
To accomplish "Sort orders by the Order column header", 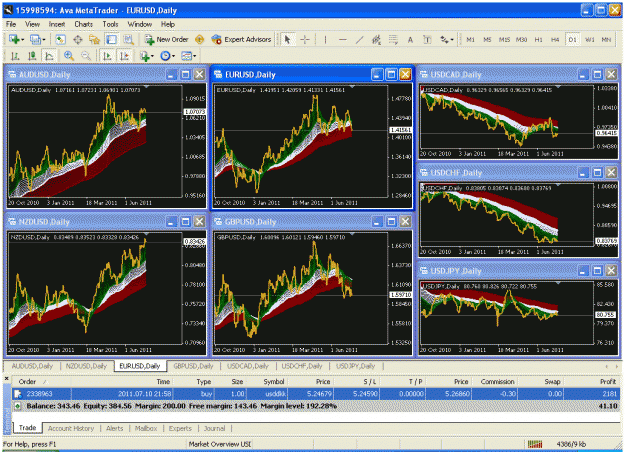I will (x=41, y=381).
